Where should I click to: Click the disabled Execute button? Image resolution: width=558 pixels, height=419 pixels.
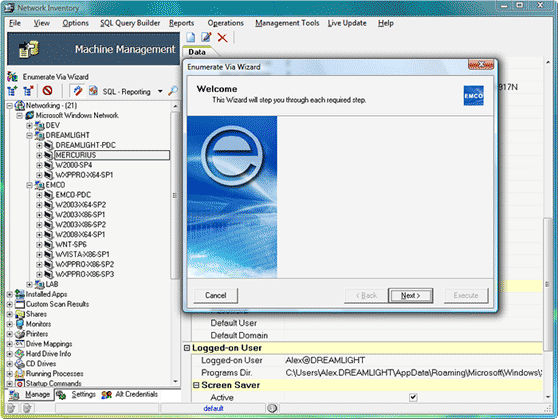pyautogui.click(x=466, y=295)
